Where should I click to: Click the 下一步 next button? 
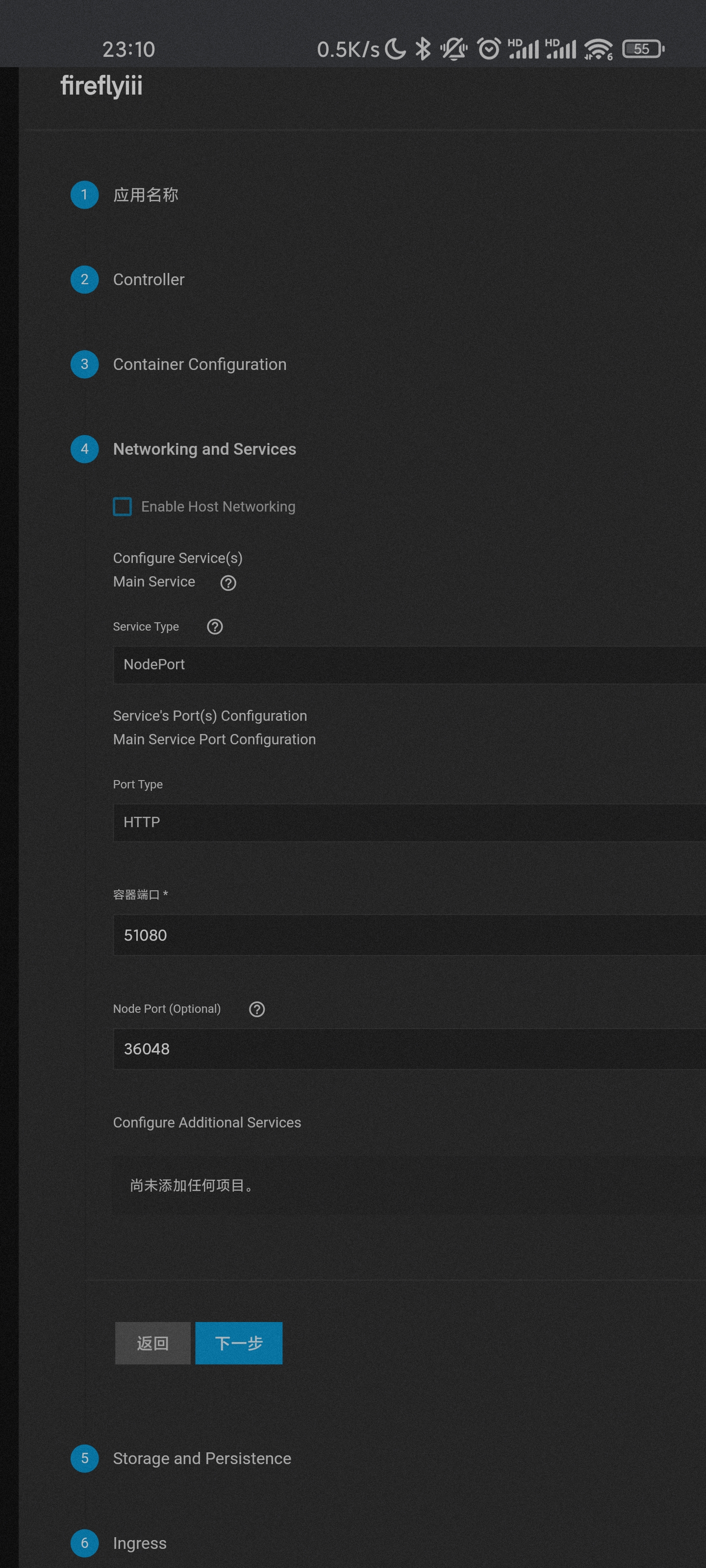tap(239, 1343)
